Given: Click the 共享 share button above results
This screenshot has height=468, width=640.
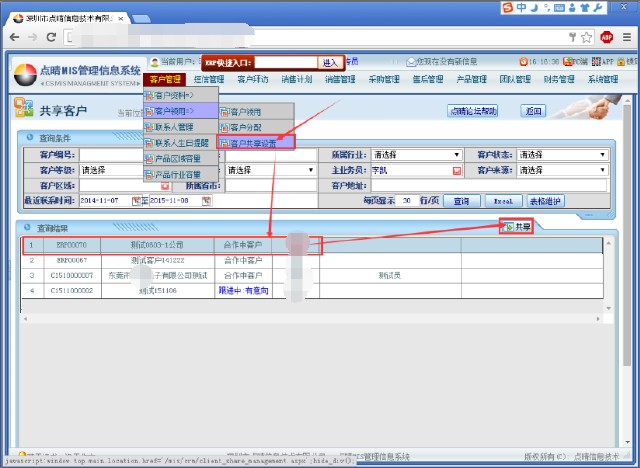Looking at the screenshot, I should coord(517,228).
